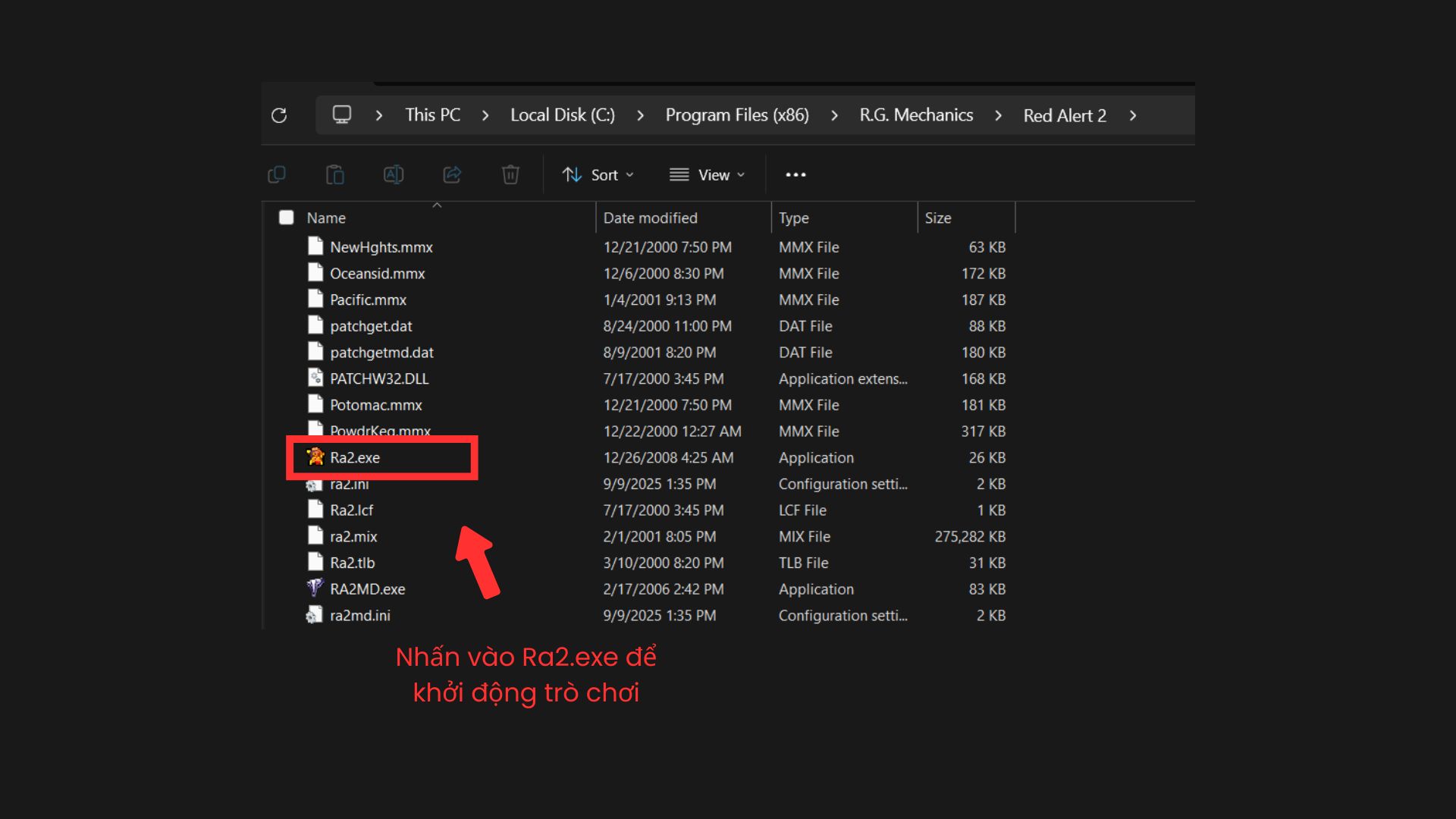Expand chevron before This PC
The height and width of the screenshot is (819, 1456).
[x=378, y=115]
